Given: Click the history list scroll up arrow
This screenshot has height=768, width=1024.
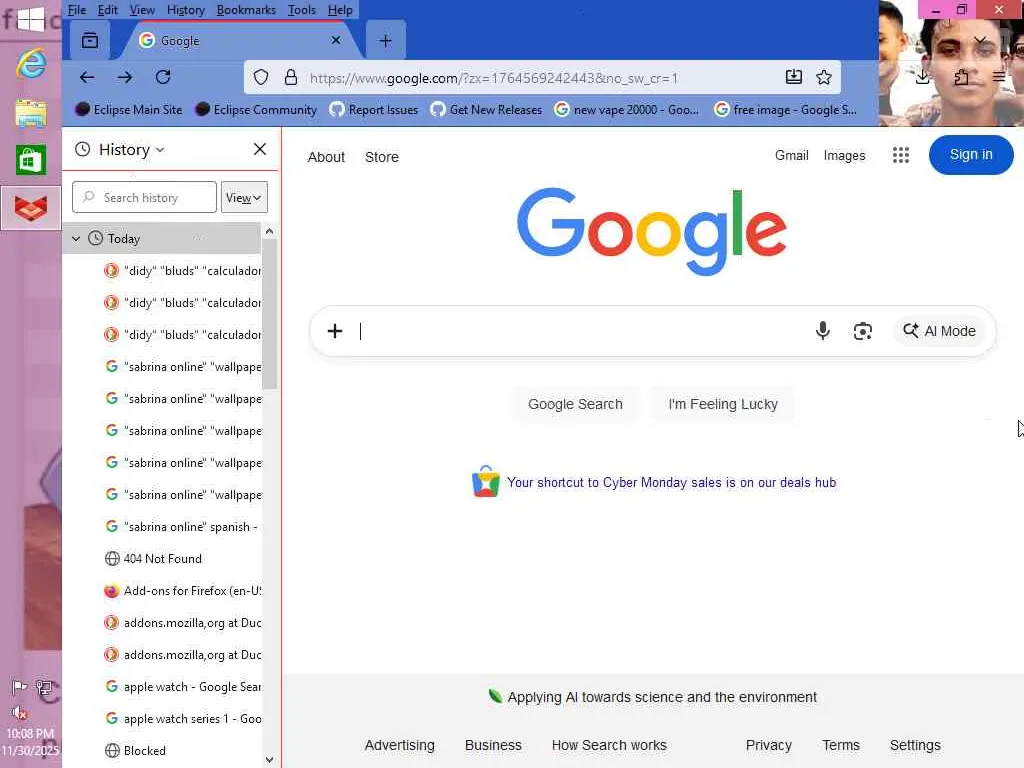Looking at the screenshot, I should point(269,231).
